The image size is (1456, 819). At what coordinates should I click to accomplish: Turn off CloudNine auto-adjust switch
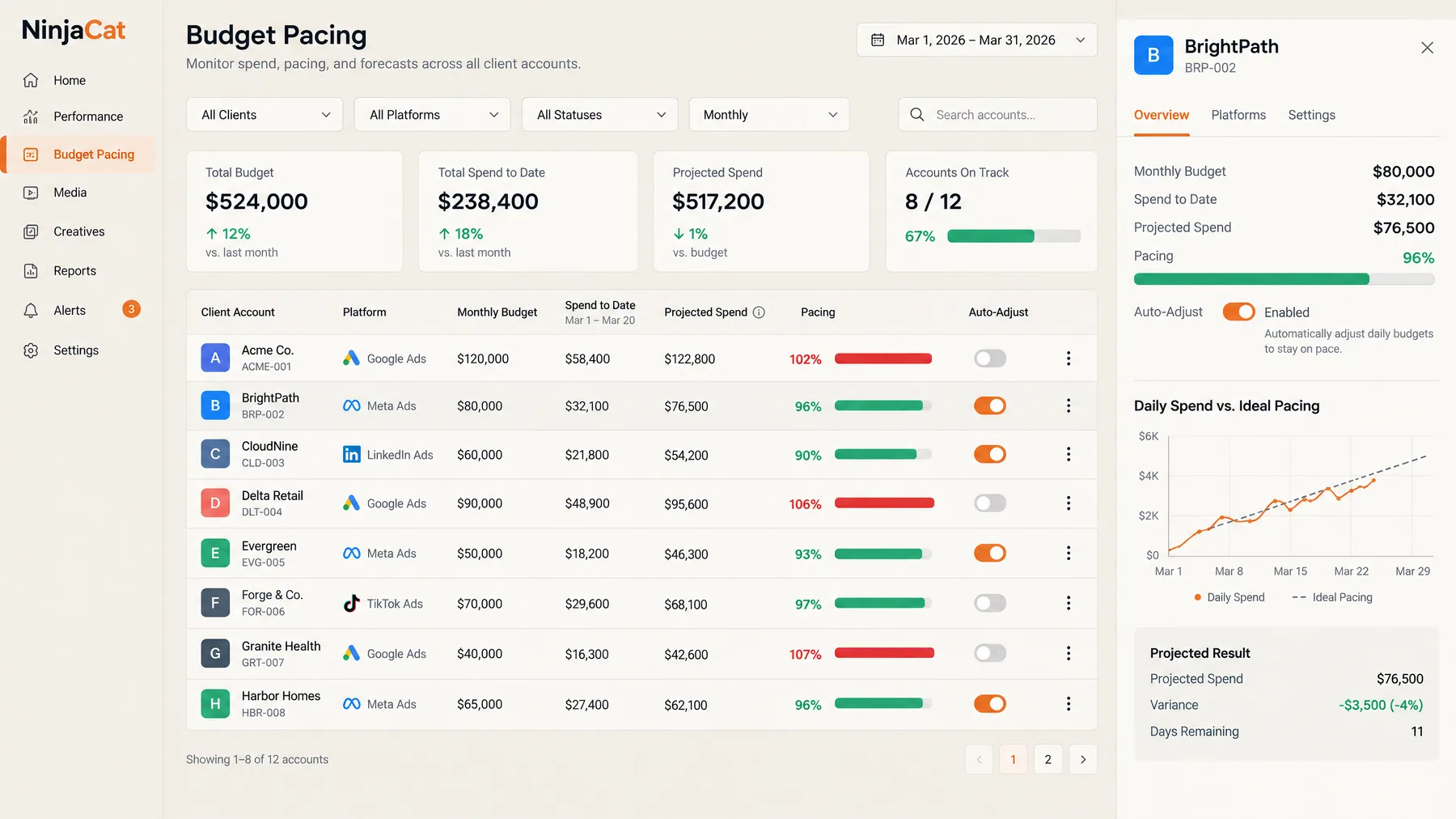(x=990, y=455)
